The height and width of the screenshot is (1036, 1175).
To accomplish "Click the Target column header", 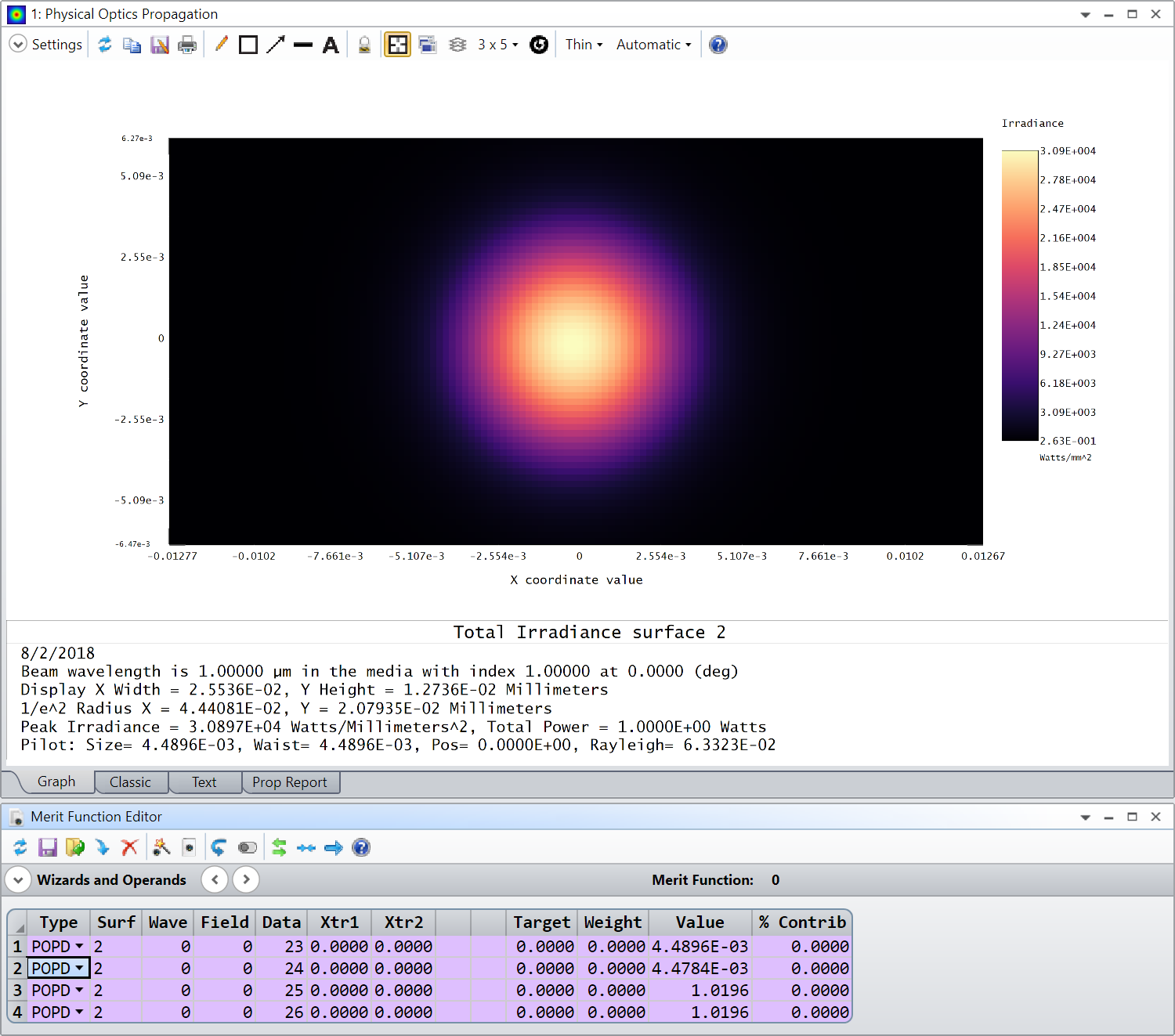I will click(x=542, y=922).
